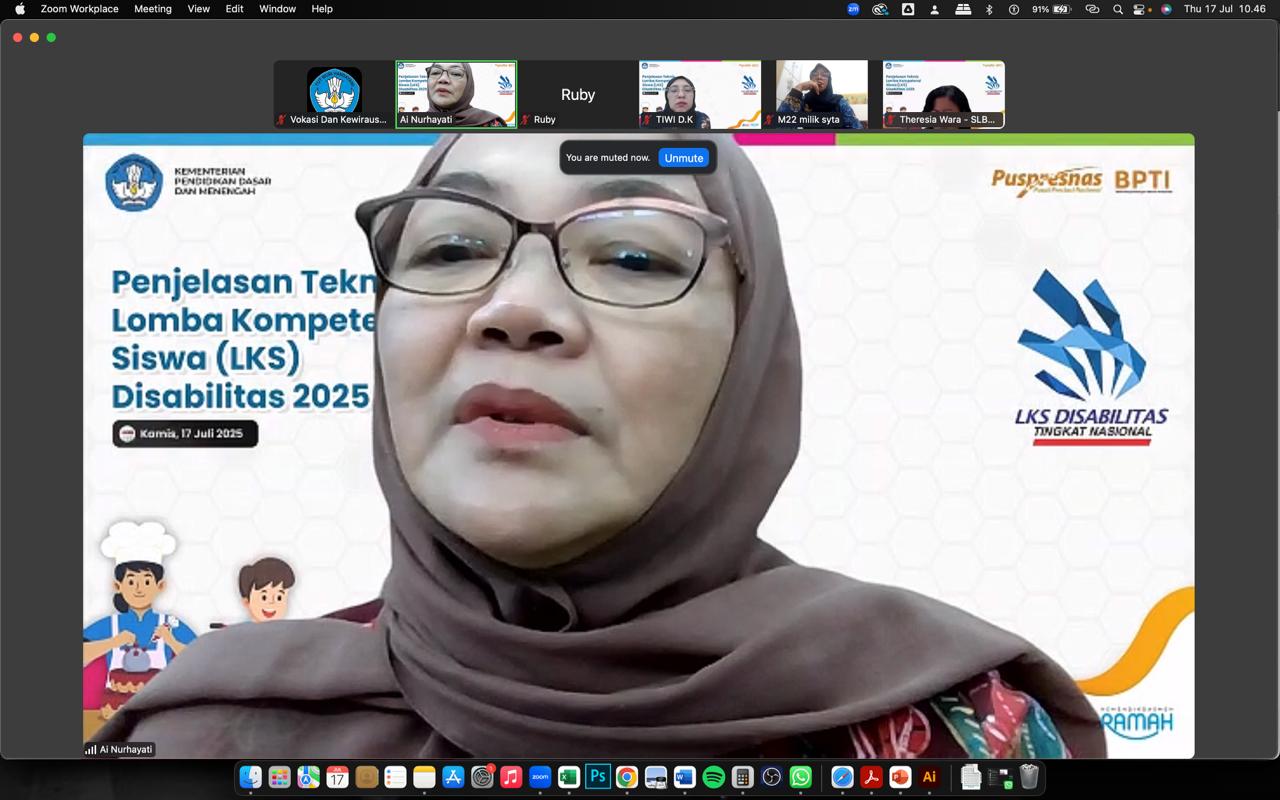Open Maps from the Dock
This screenshot has width=1280, height=800.
[308, 777]
